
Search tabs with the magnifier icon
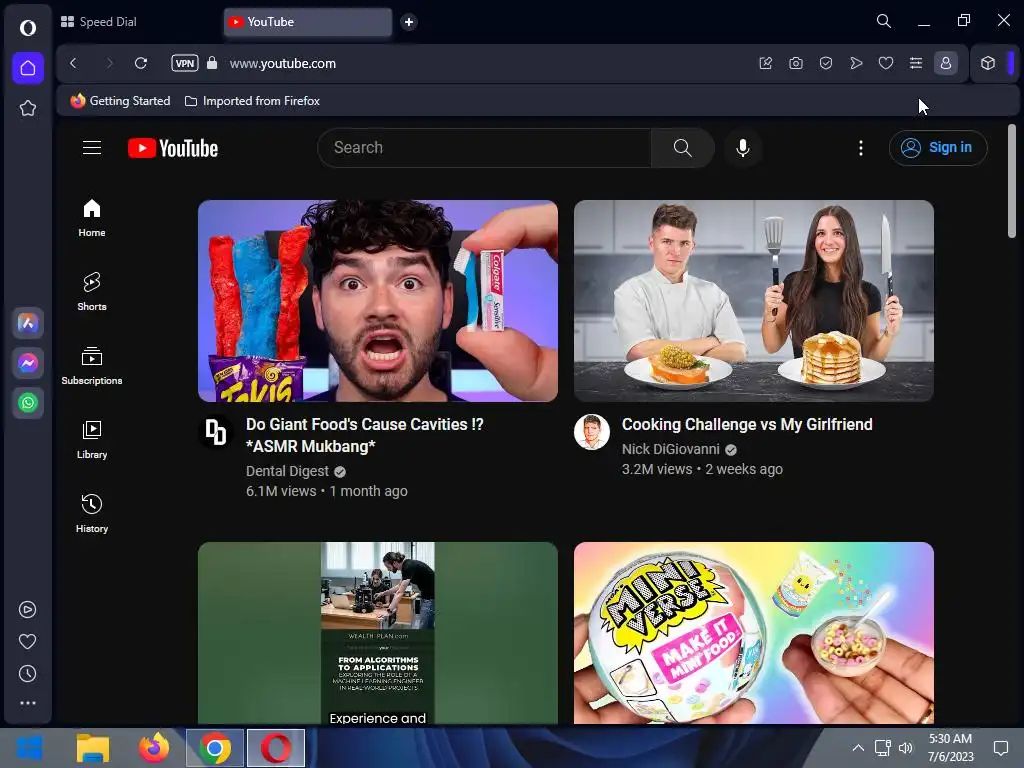(884, 22)
